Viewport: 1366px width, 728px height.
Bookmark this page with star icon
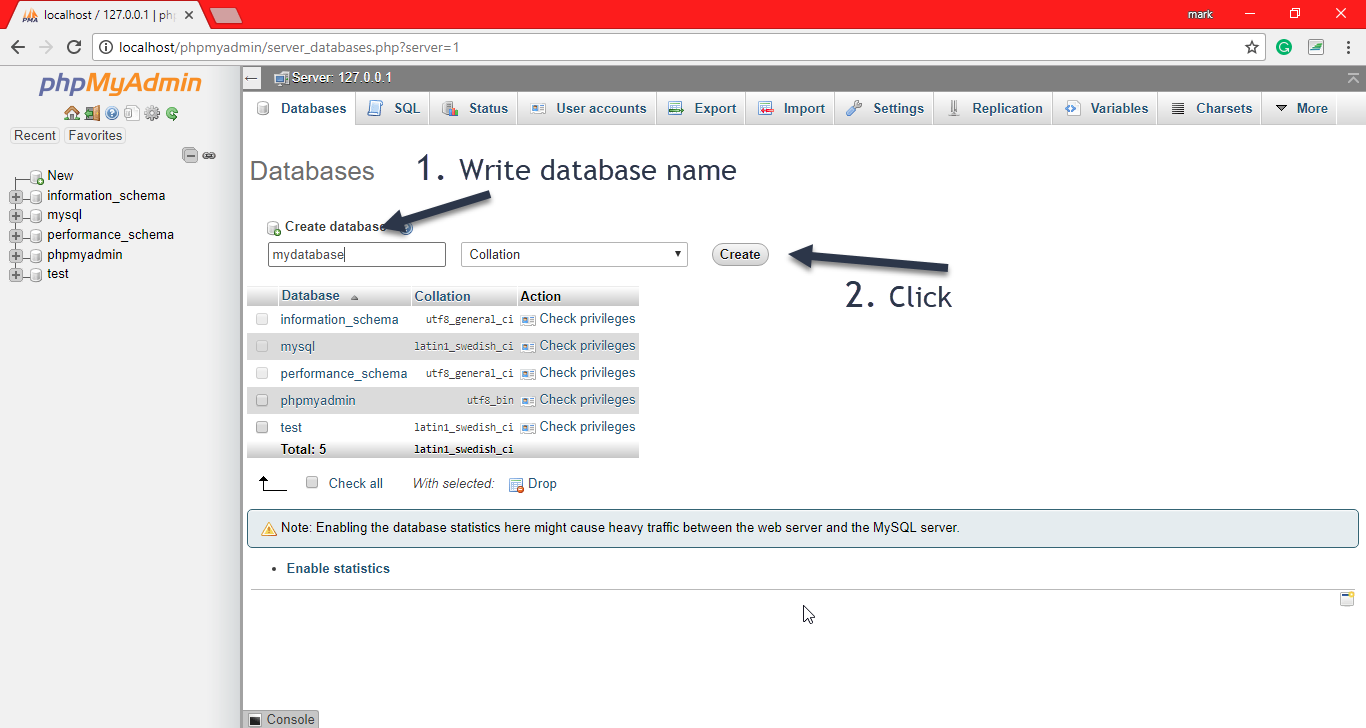pyautogui.click(x=1251, y=47)
